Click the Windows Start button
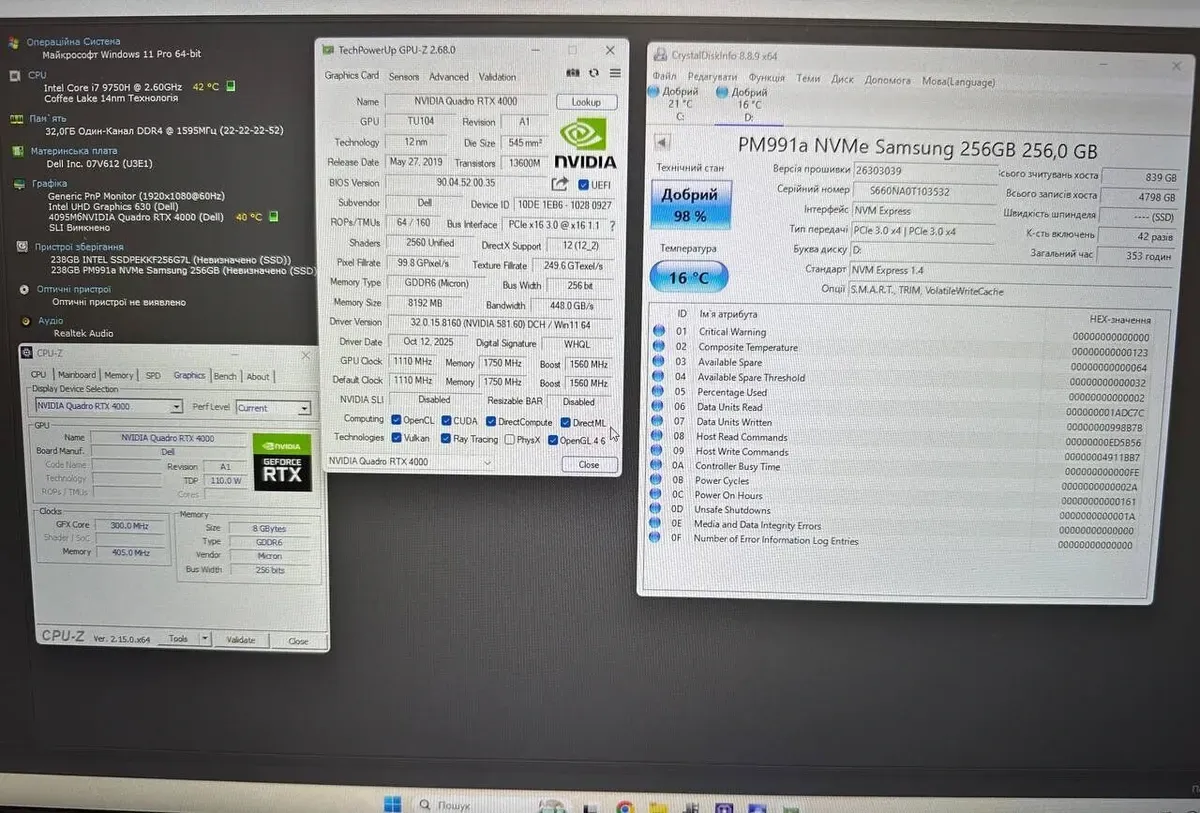The height and width of the screenshot is (813, 1200). coord(392,804)
